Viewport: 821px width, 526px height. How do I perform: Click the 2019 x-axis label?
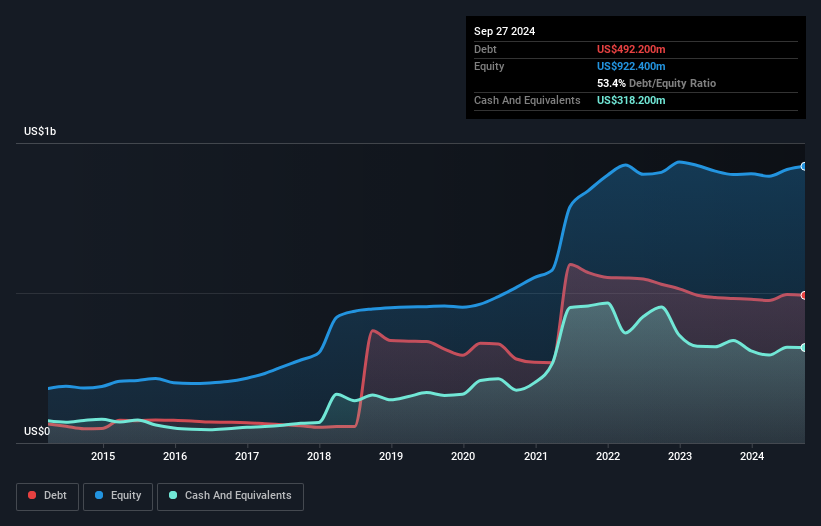pos(391,456)
